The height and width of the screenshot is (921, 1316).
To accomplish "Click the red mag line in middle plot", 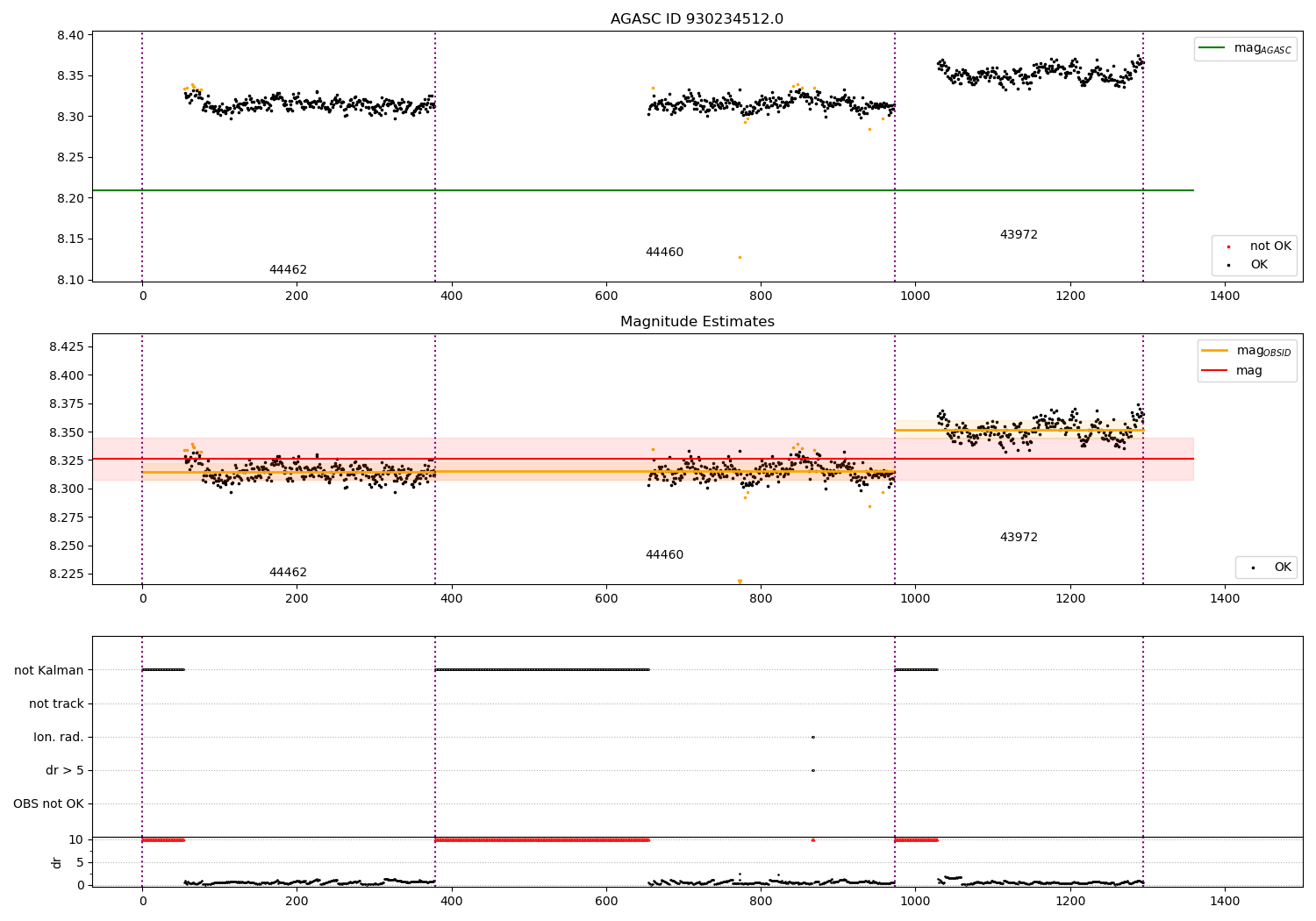I will click(643, 459).
